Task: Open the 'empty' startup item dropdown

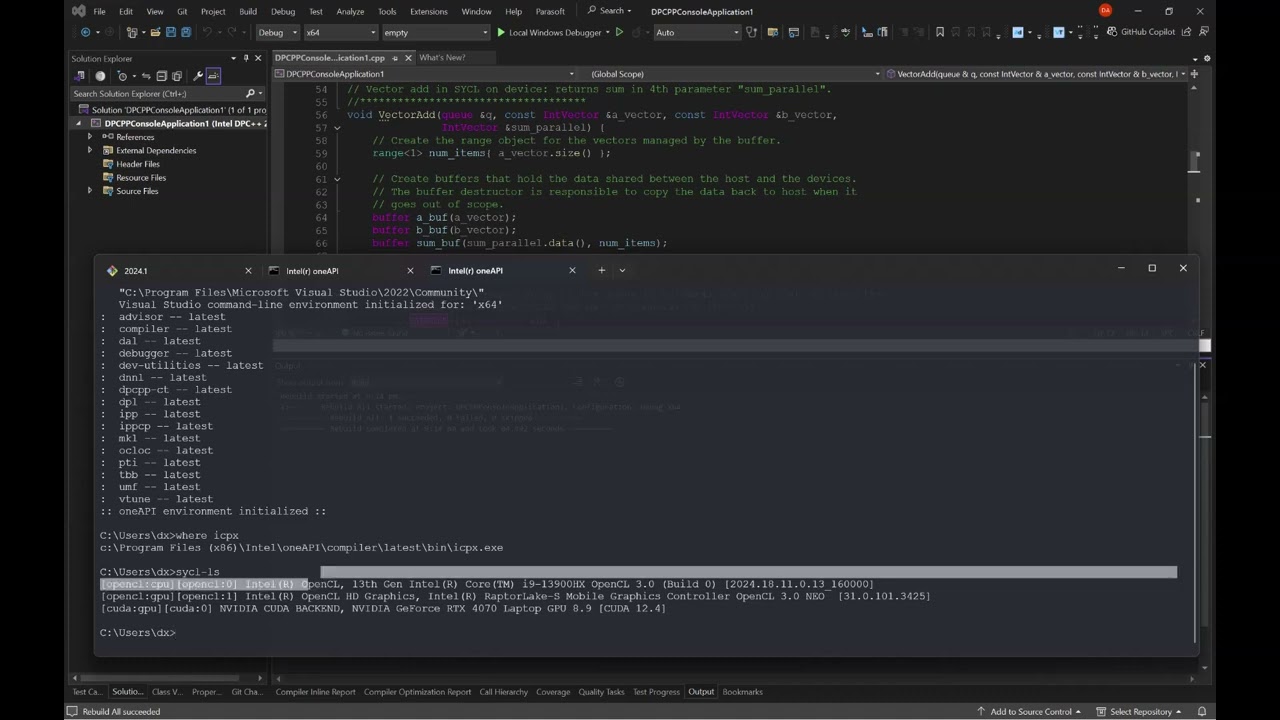Action: pos(436,32)
